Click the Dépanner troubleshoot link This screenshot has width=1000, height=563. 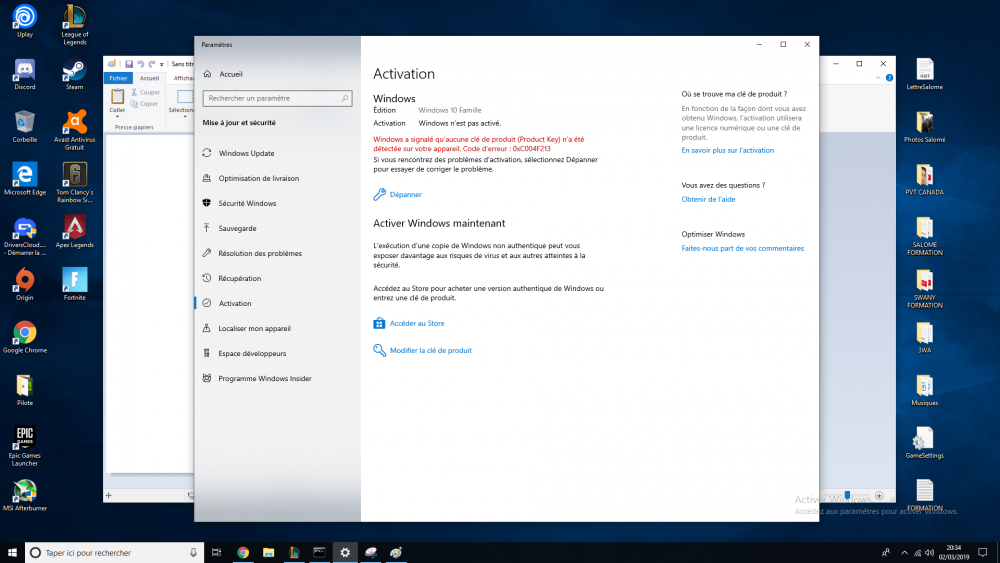tap(405, 195)
